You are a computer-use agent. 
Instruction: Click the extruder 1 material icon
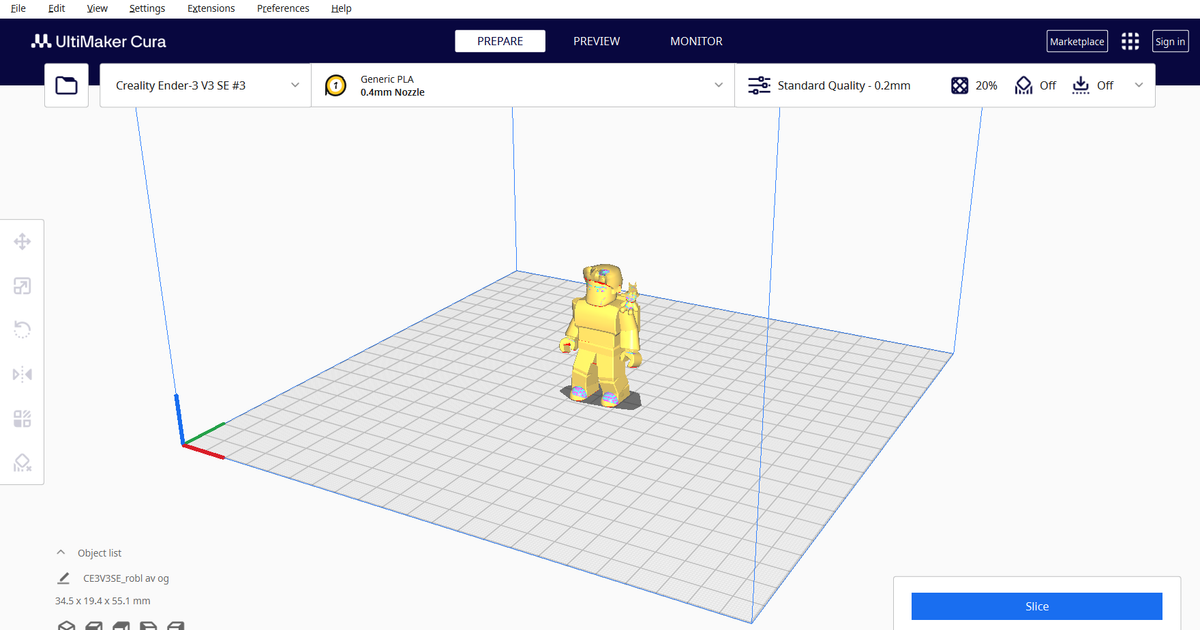tap(336, 86)
